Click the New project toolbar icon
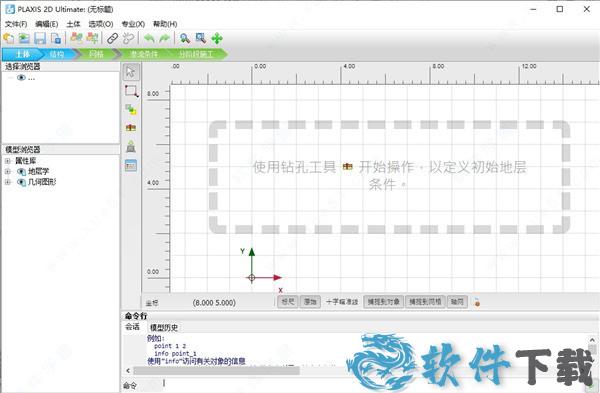Image resolution: width=600 pixels, height=393 pixels. click(x=8, y=38)
